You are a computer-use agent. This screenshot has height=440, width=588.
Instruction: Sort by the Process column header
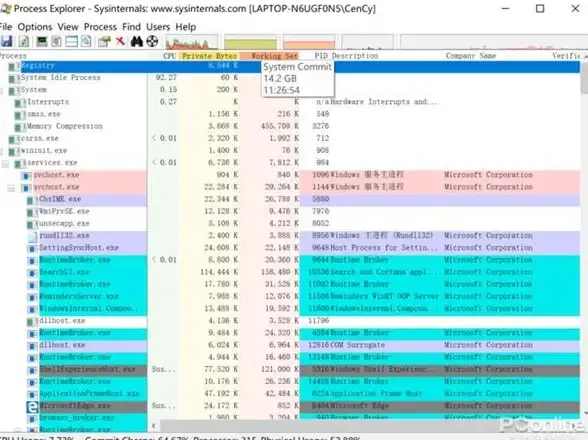click(x=13, y=56)
